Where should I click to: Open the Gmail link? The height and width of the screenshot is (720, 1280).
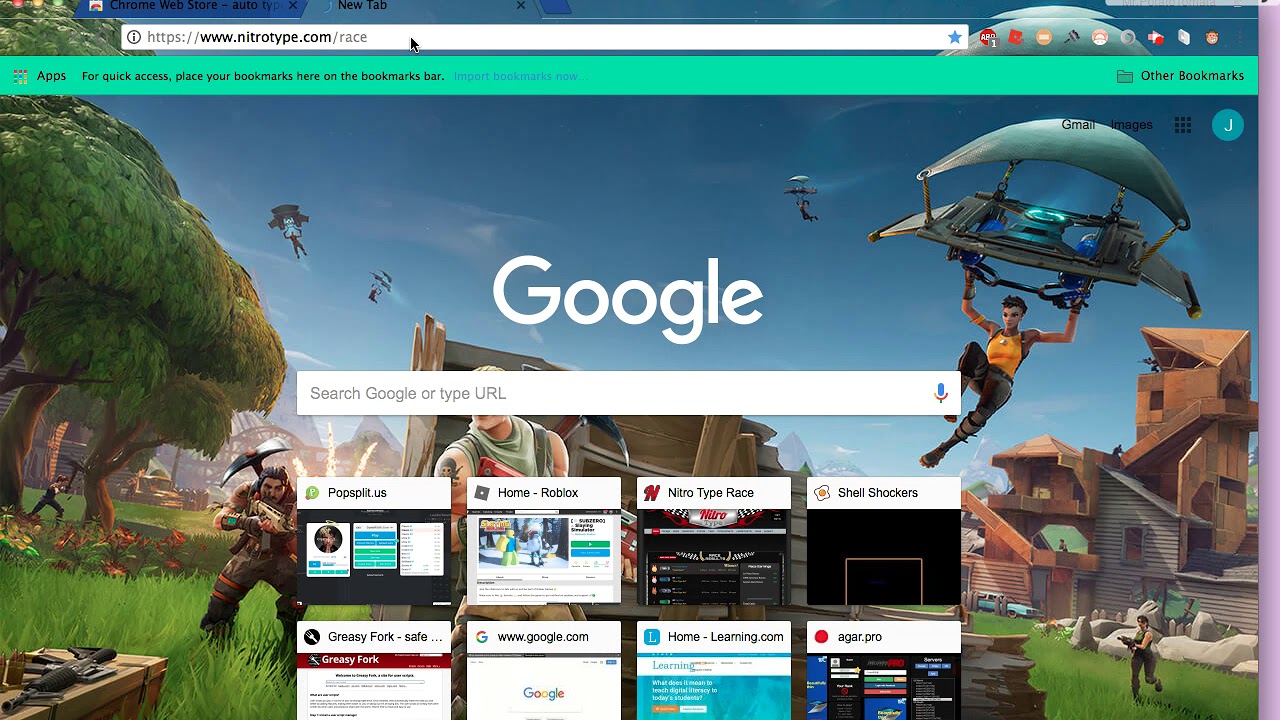(x=1078, y=125)
